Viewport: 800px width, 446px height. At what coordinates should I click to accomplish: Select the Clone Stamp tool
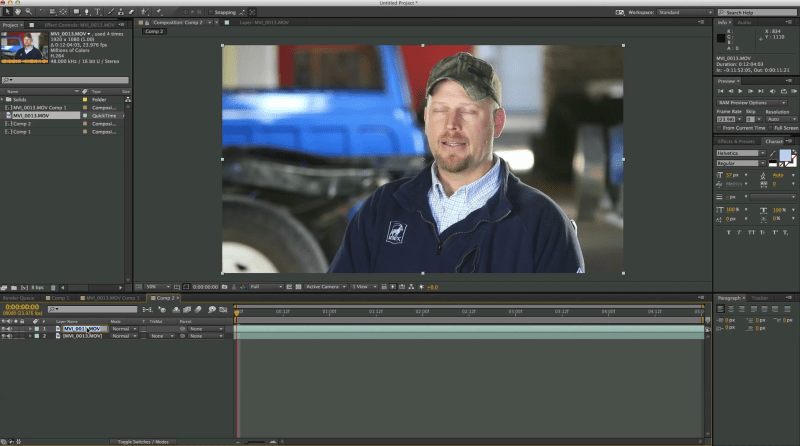[120, 11]
